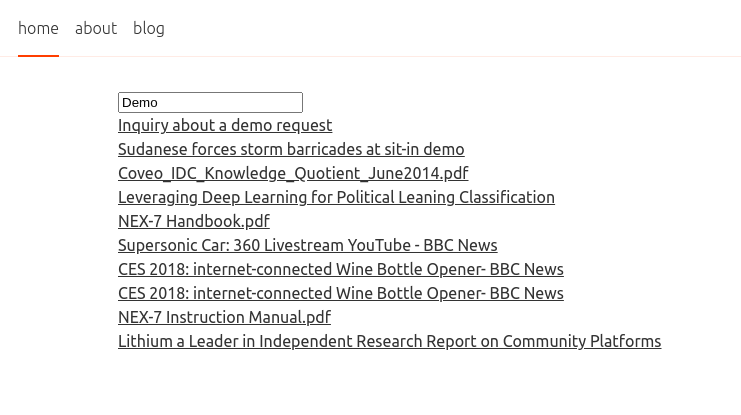Click the first CES 2018 Wine Bottle Opener link
Viewport: 741px width, 415px height.
tap(341, 269)
